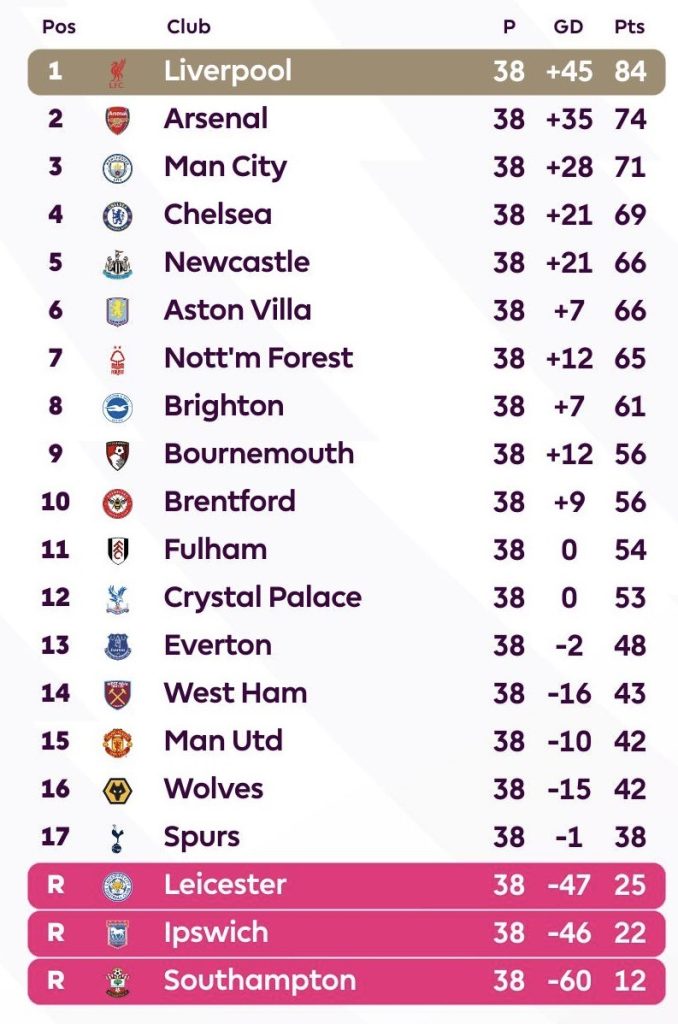Open the Bournemouth club name

pos(259,454)
